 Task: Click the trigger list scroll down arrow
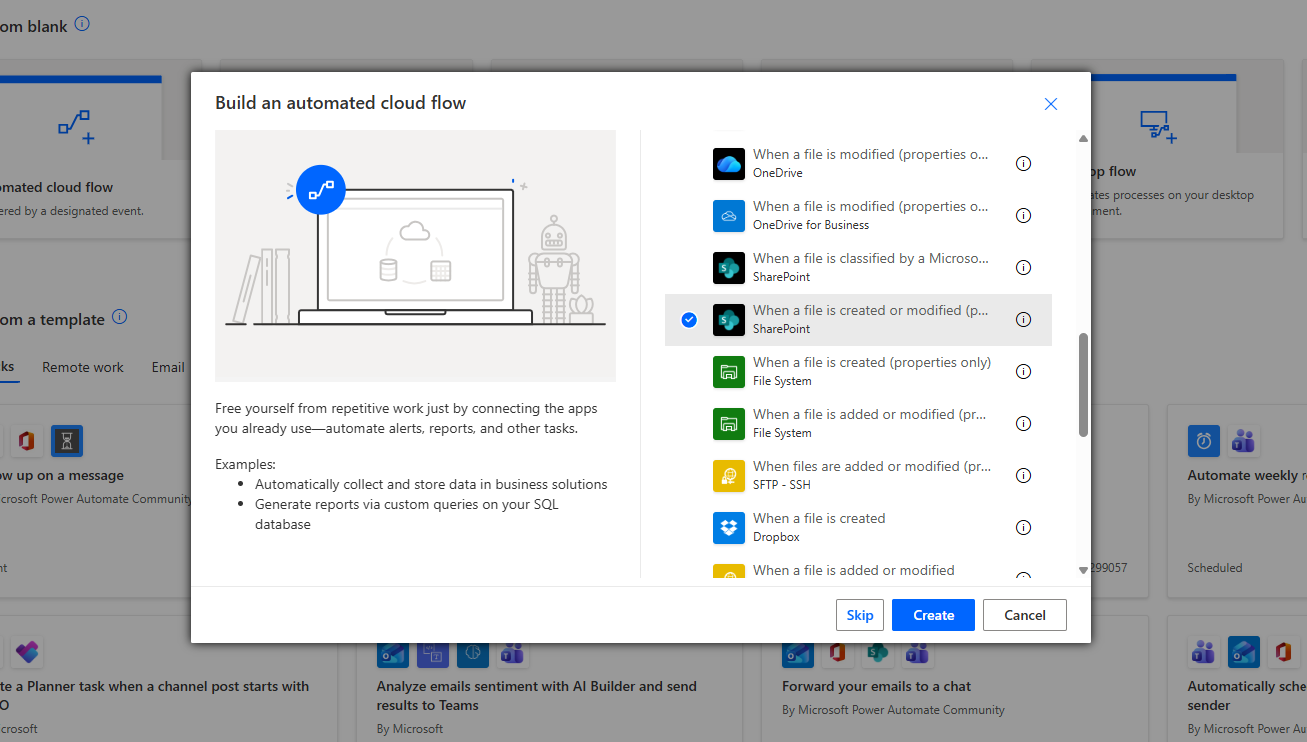[x=1083, y=570]
